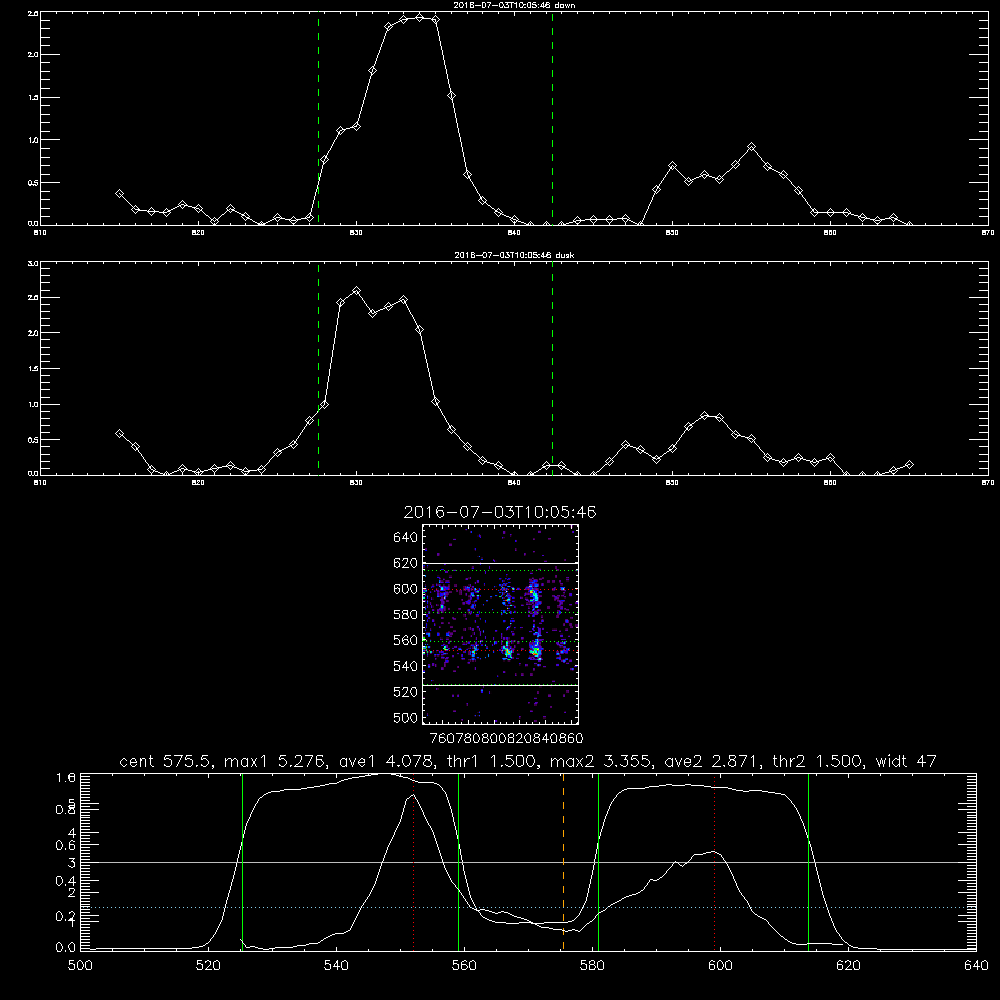Click the heatmap y-axis label 580

pos(405,614)
